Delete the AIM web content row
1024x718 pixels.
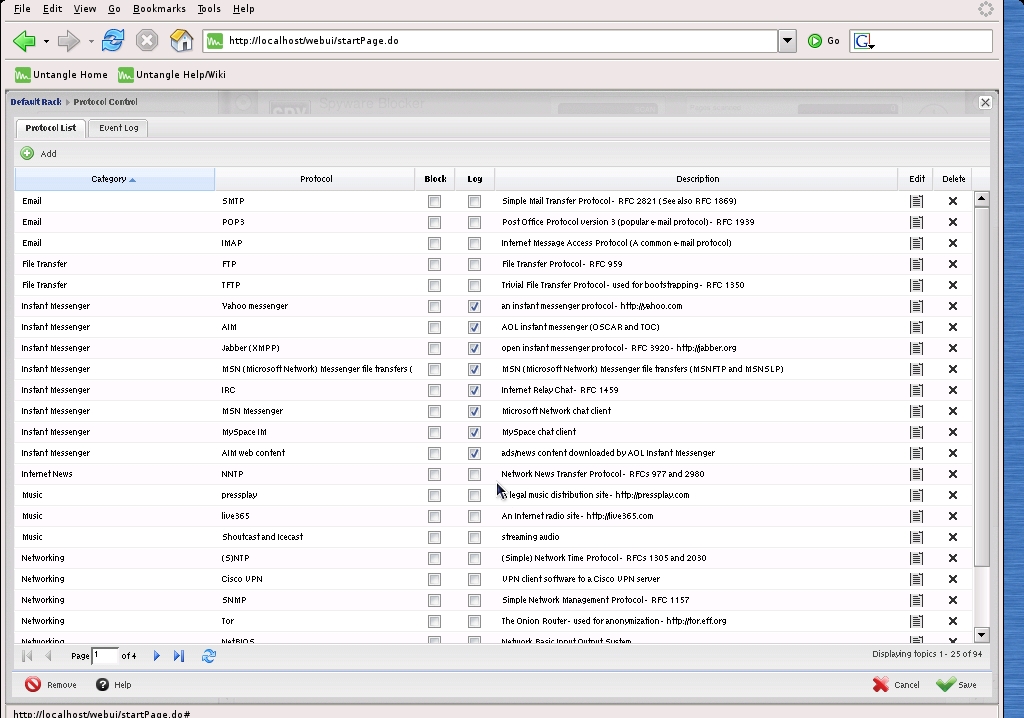pyautogui.click(x=953, y=453)
